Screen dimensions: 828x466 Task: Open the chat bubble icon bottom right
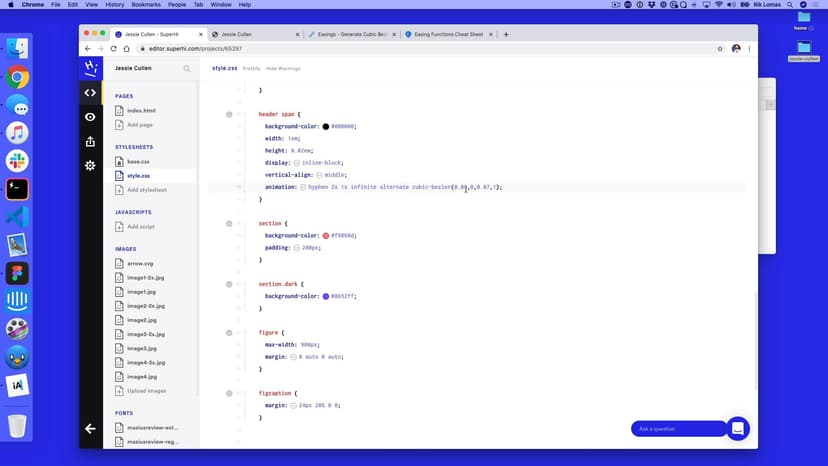[x=737, y=428]
